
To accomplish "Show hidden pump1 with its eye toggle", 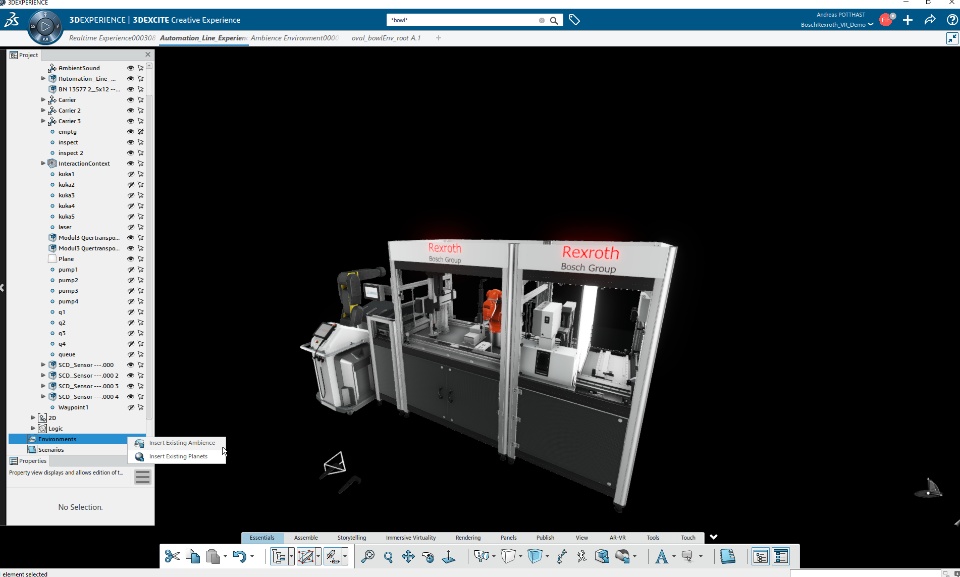I will (x=130, y=270).
